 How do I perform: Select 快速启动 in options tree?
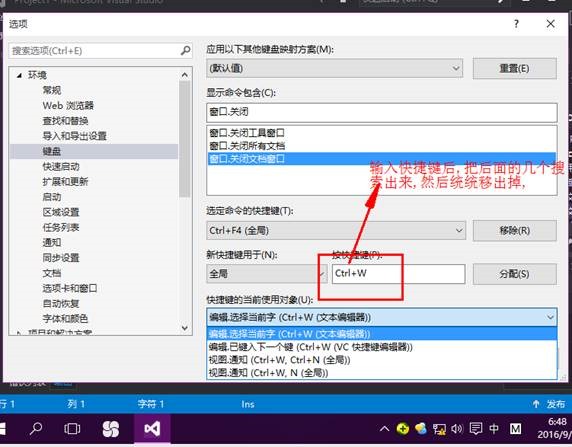coord(61,166)
